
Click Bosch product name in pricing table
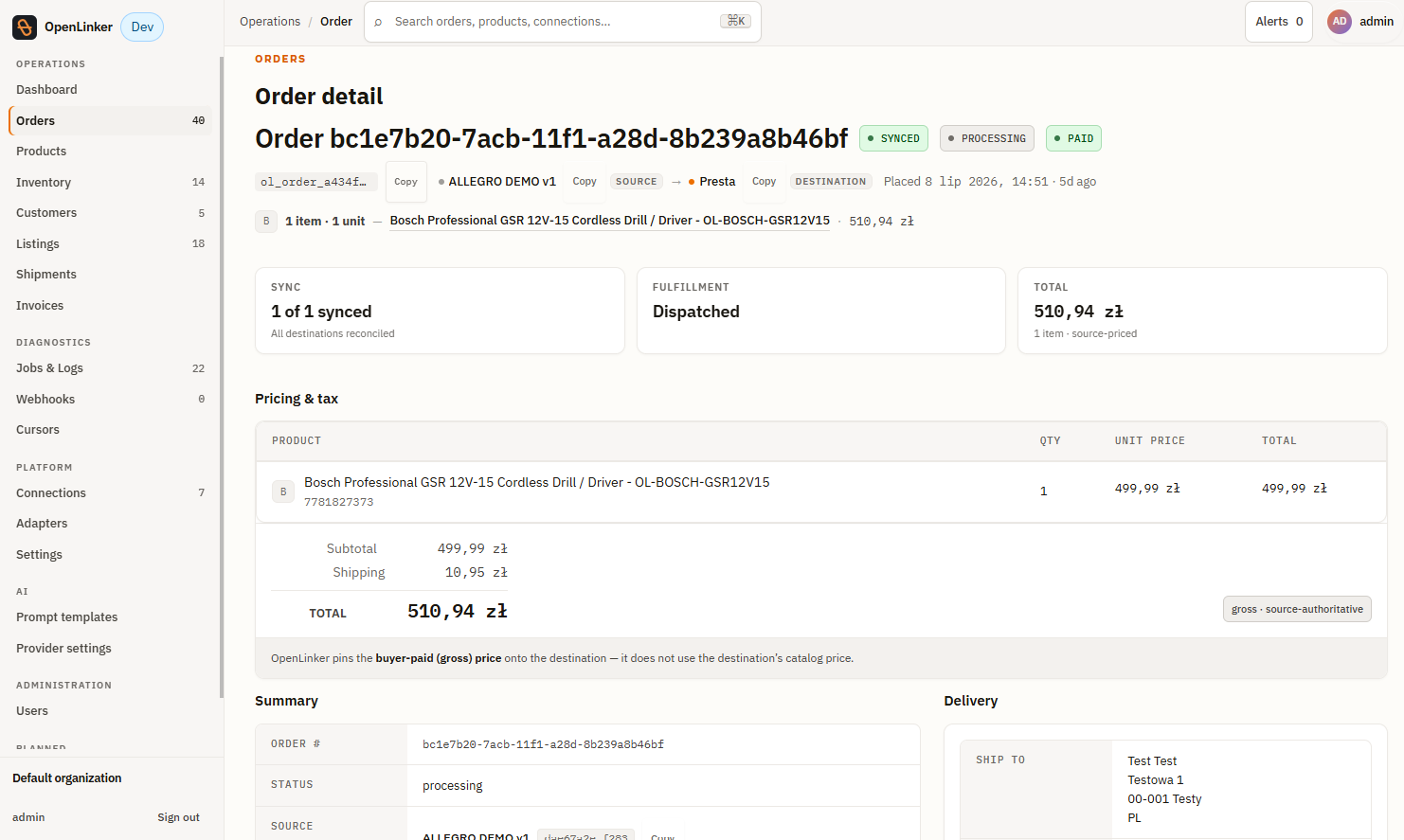[x=536, y=482]
